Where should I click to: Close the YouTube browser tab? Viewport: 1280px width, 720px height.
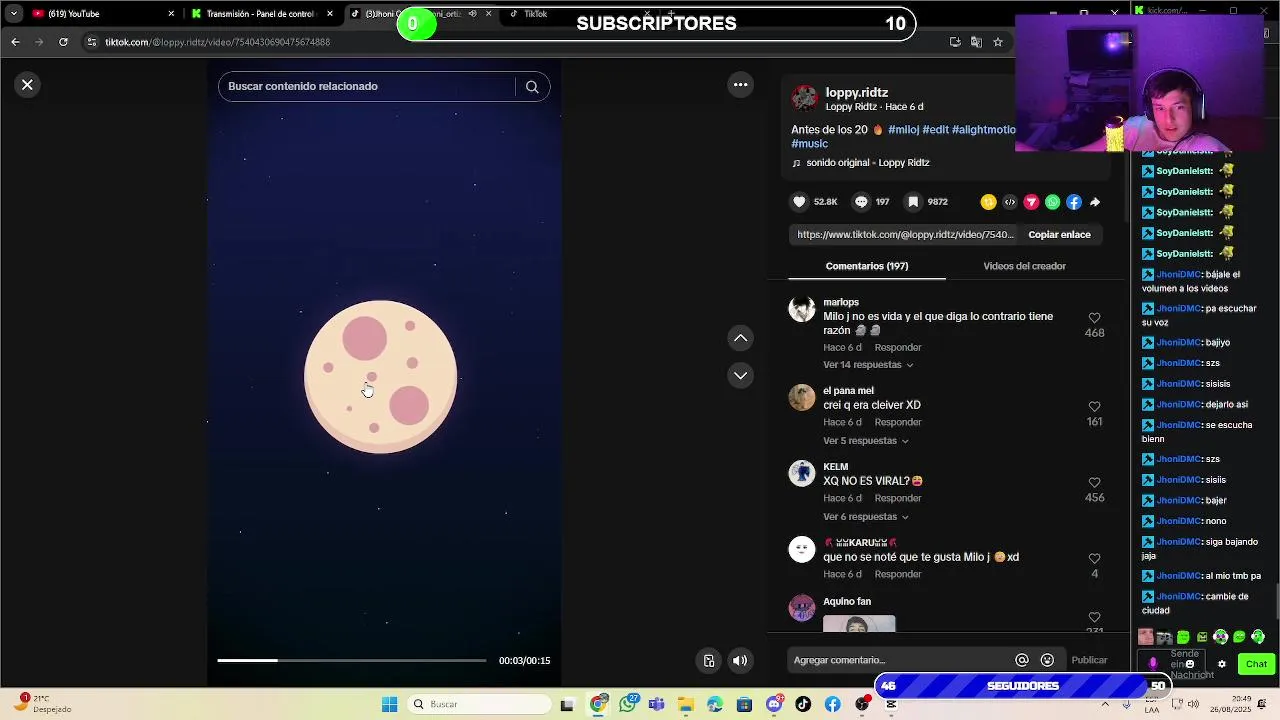click(x=171, y=14)
